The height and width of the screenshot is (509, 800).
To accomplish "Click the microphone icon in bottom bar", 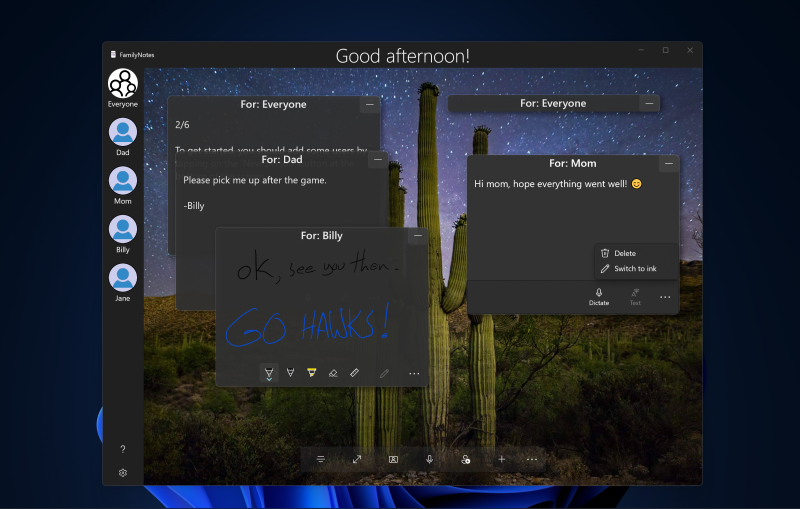I will click(430, 459).
